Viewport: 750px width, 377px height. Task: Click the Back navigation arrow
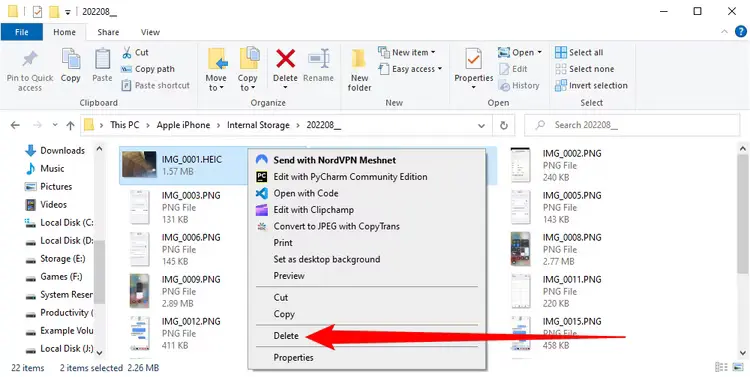click(x=15, y=125)
